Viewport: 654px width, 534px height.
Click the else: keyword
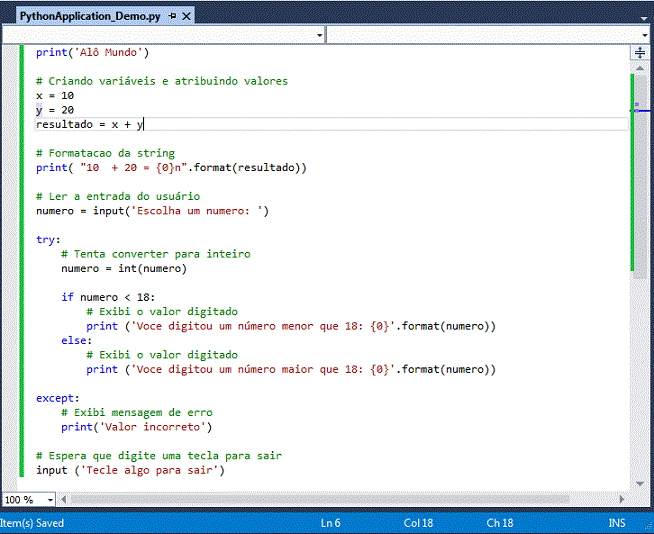(x=76, y=340)
